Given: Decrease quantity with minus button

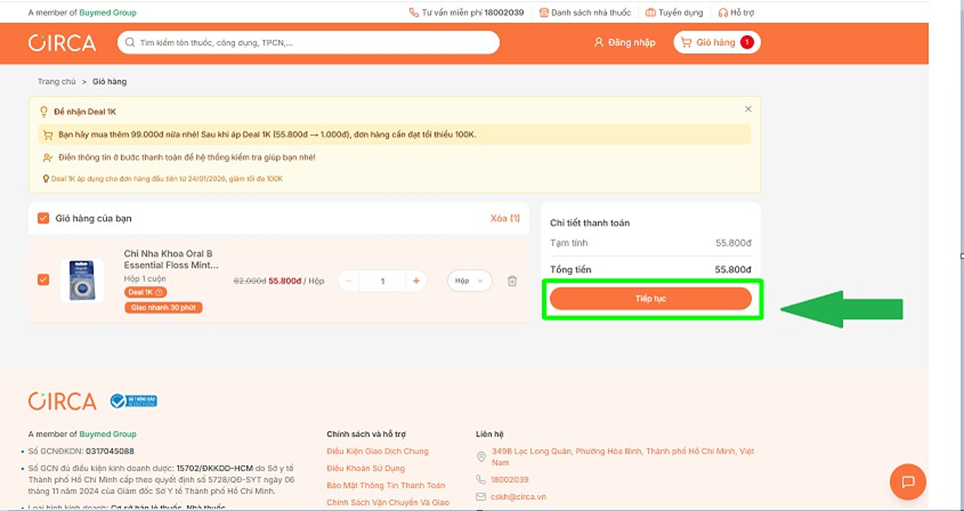Looking at the screenshot, I should coord(349,281).
